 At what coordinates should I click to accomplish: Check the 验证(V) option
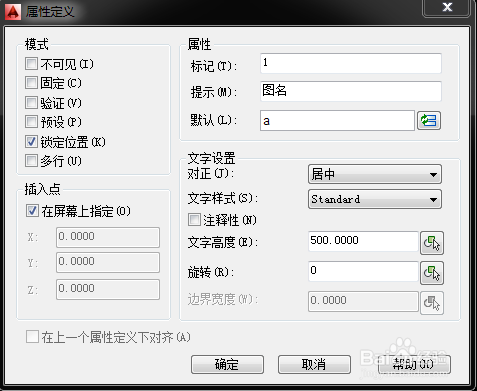tap(31, 103)
